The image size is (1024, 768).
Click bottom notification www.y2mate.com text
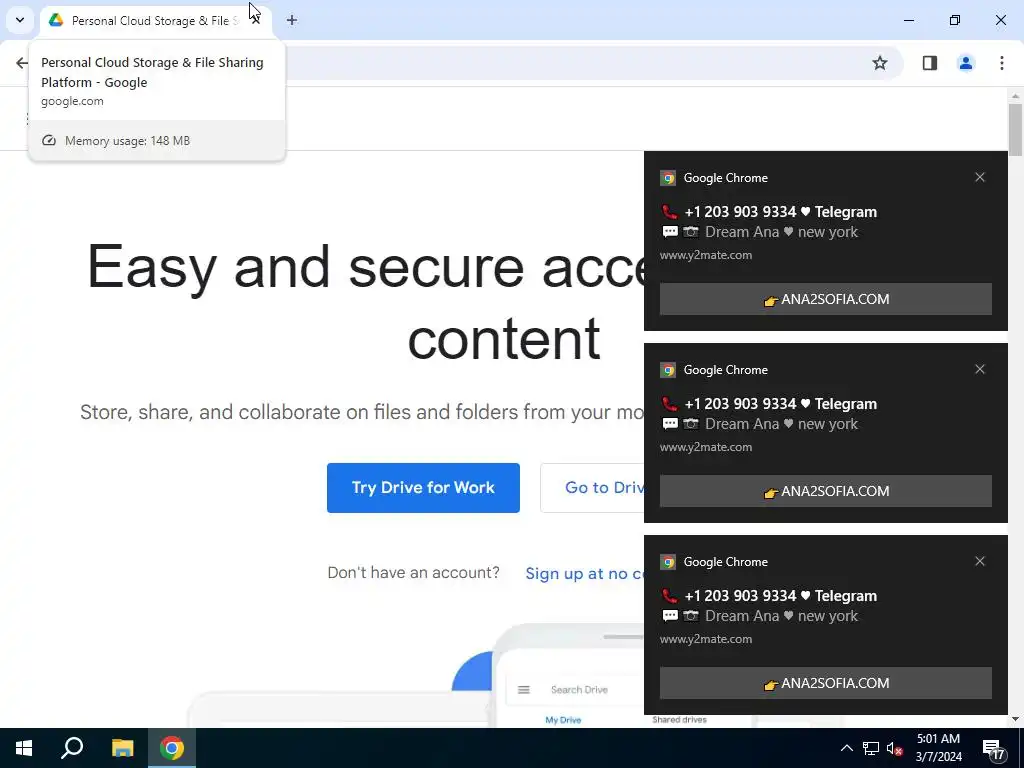coord(706,639)
